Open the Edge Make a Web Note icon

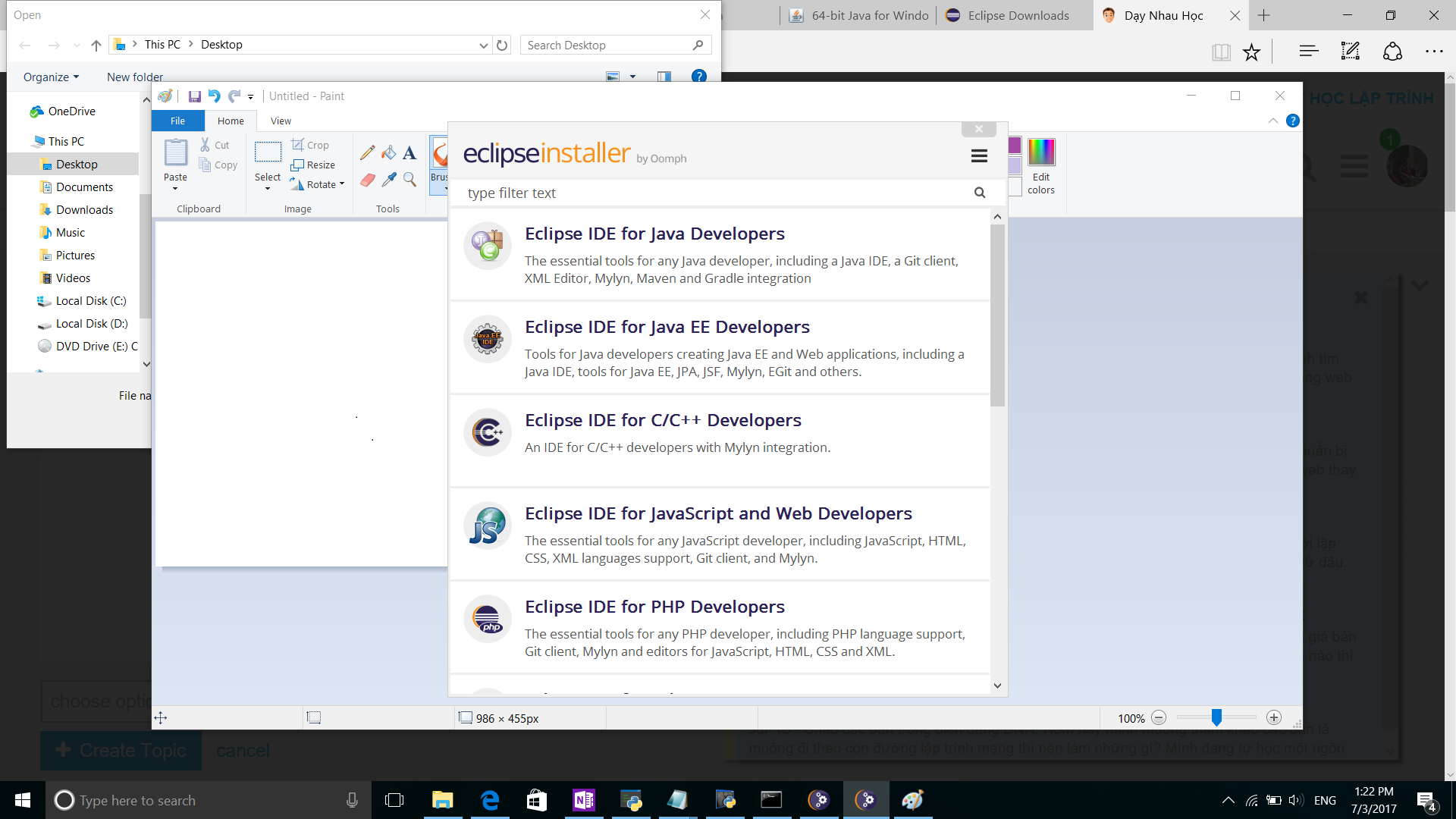pos(1351,52)
